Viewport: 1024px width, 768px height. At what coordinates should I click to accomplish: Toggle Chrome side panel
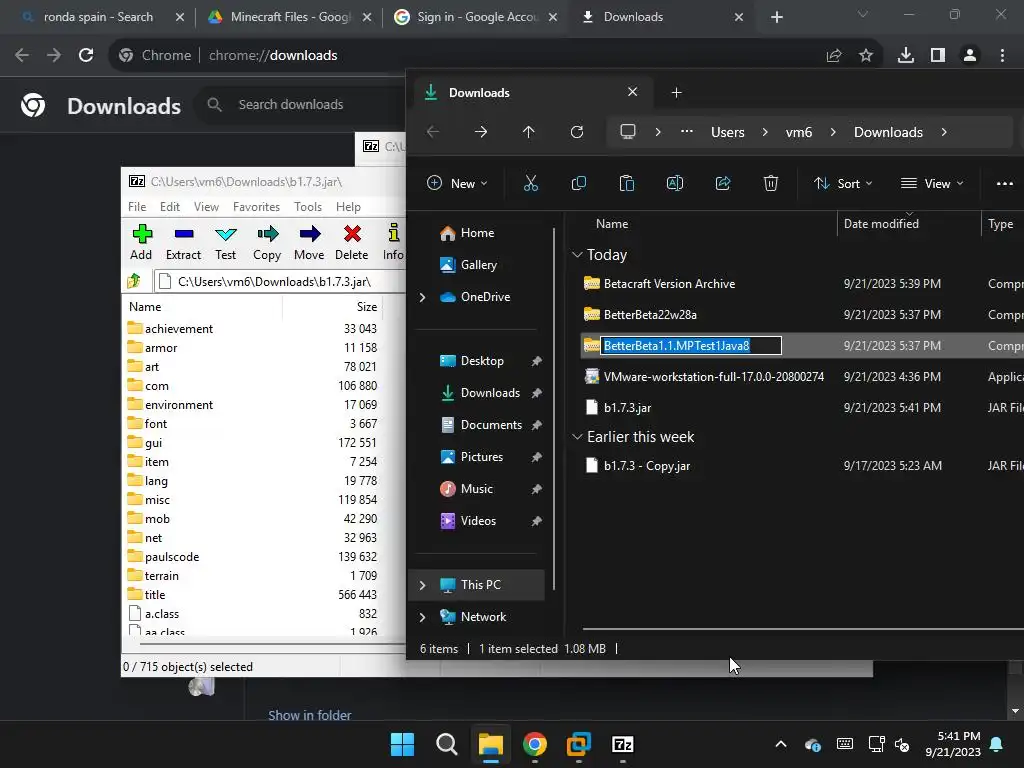tap(938, 56)
